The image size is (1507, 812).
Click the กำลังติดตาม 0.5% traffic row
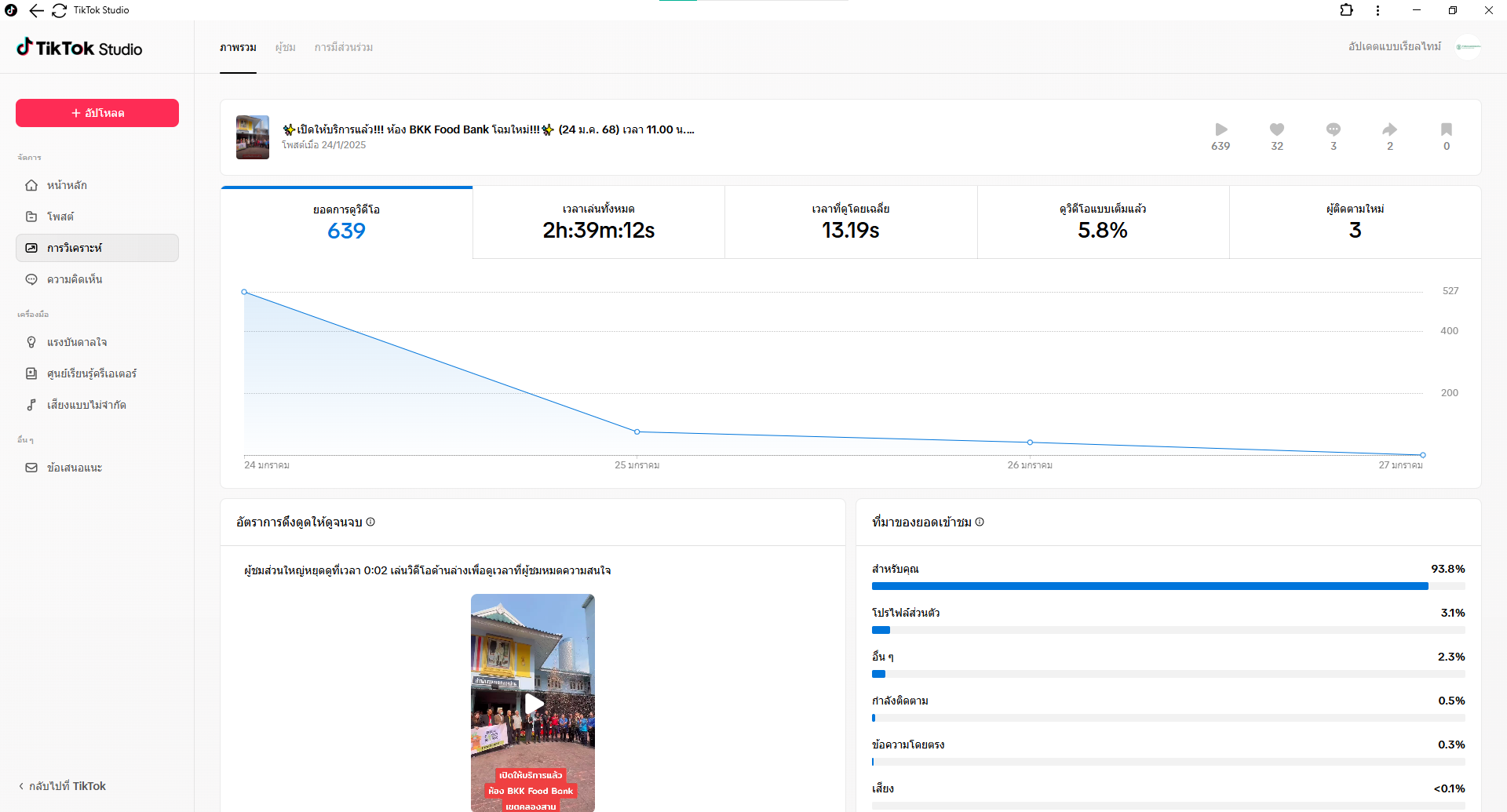click(x=1168, y=708)
